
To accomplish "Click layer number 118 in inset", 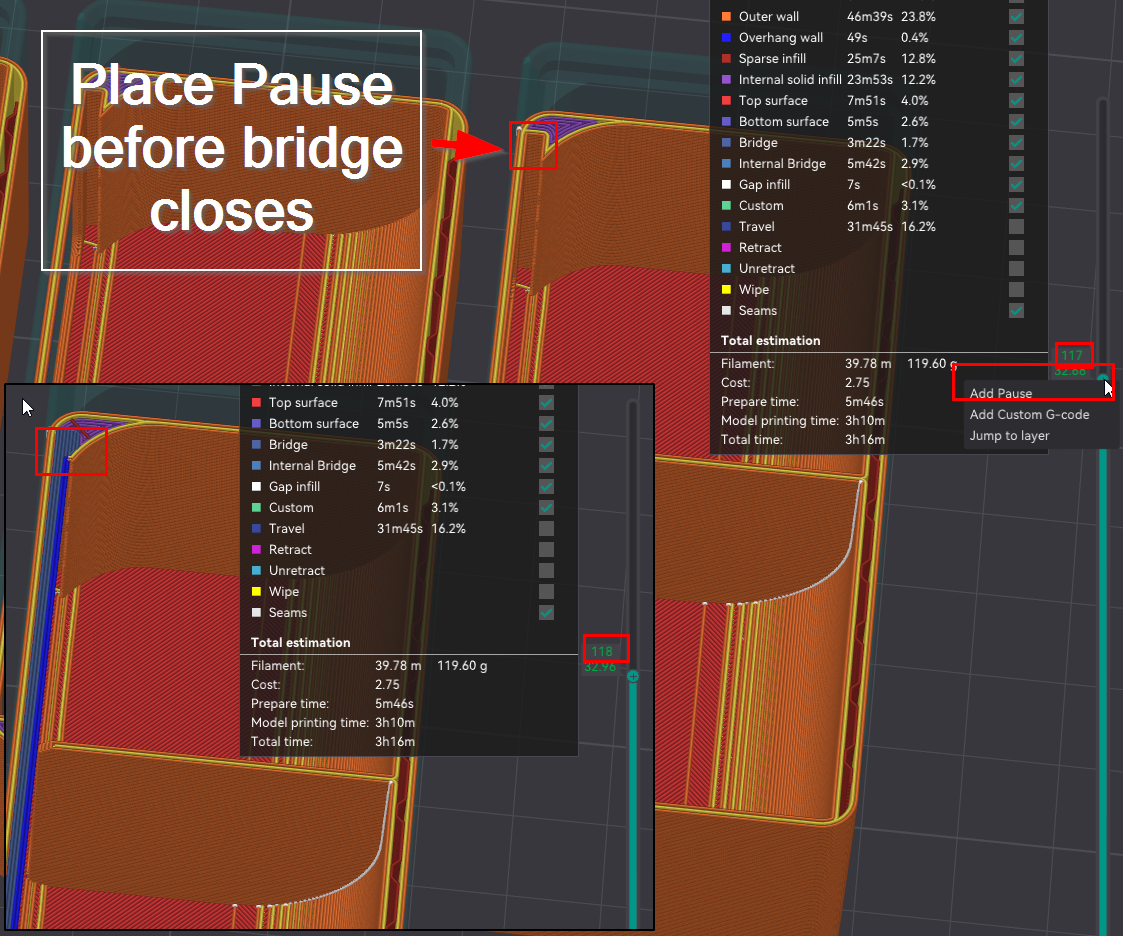I will 602,651.
